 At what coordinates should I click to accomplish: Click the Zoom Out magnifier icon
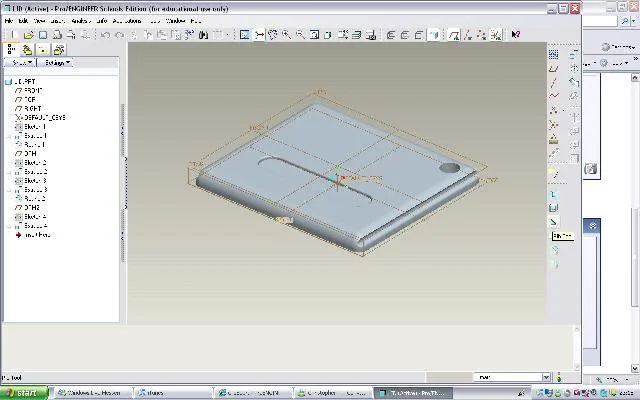pyautogui.click(x=300, y=35)
